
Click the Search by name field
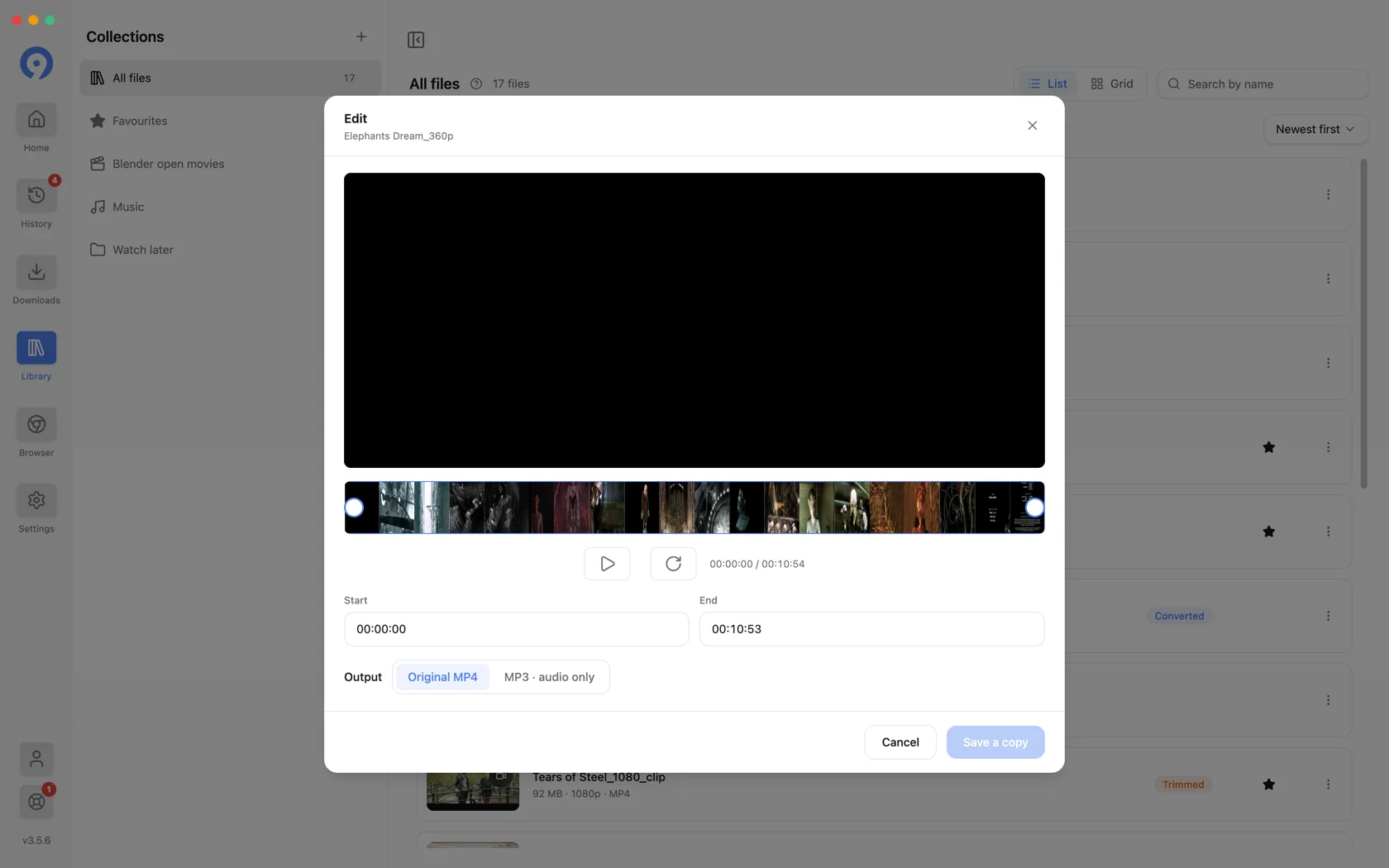click(1263, 84)
